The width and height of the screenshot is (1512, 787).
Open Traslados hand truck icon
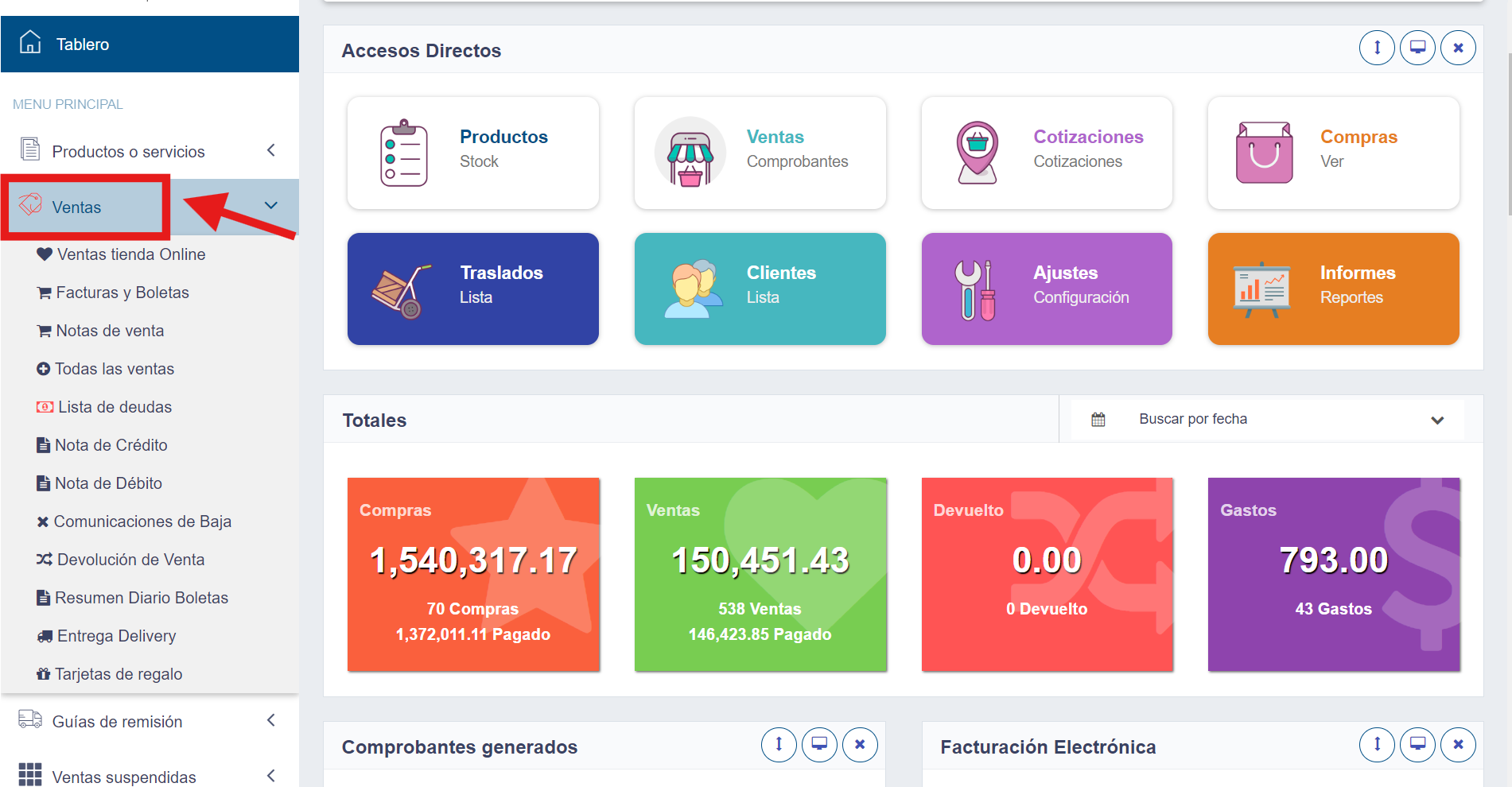coord(402,290)
